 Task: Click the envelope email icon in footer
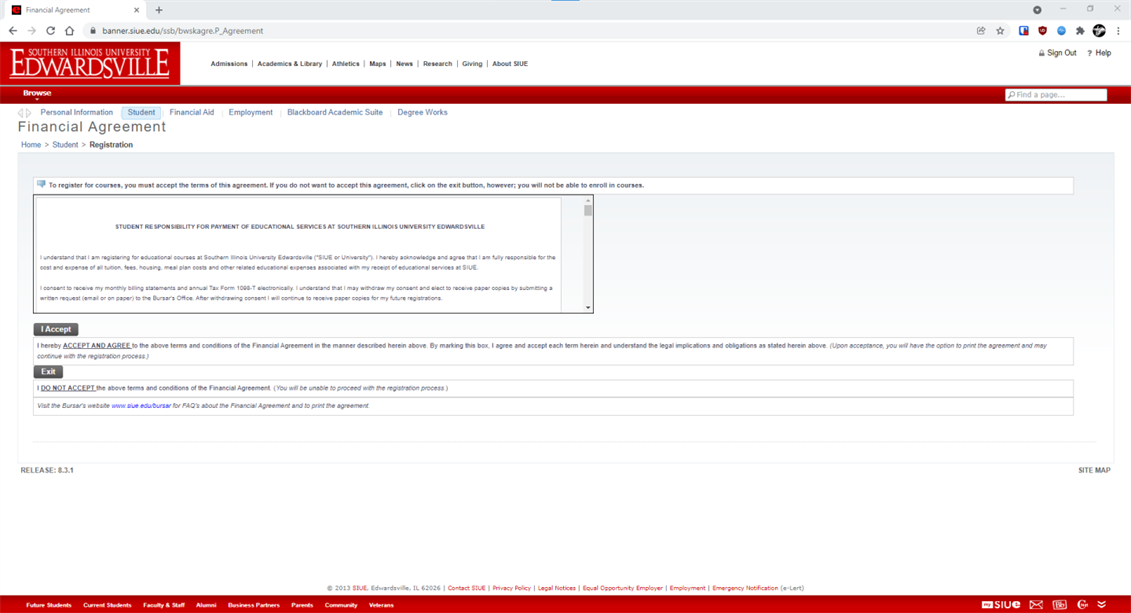(x=1036, y=605)
